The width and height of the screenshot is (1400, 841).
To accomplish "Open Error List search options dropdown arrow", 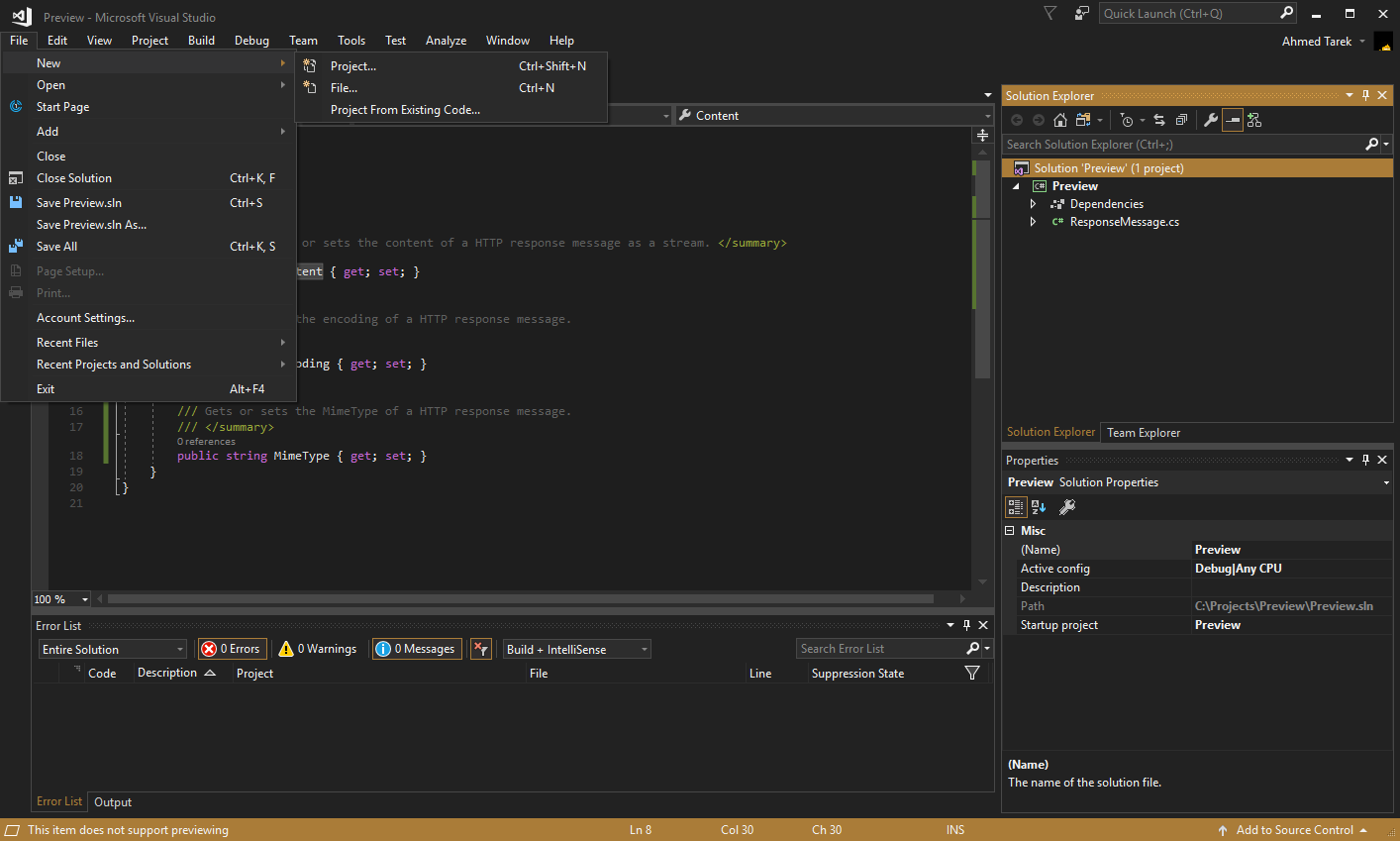I will (x=987, y=649).
